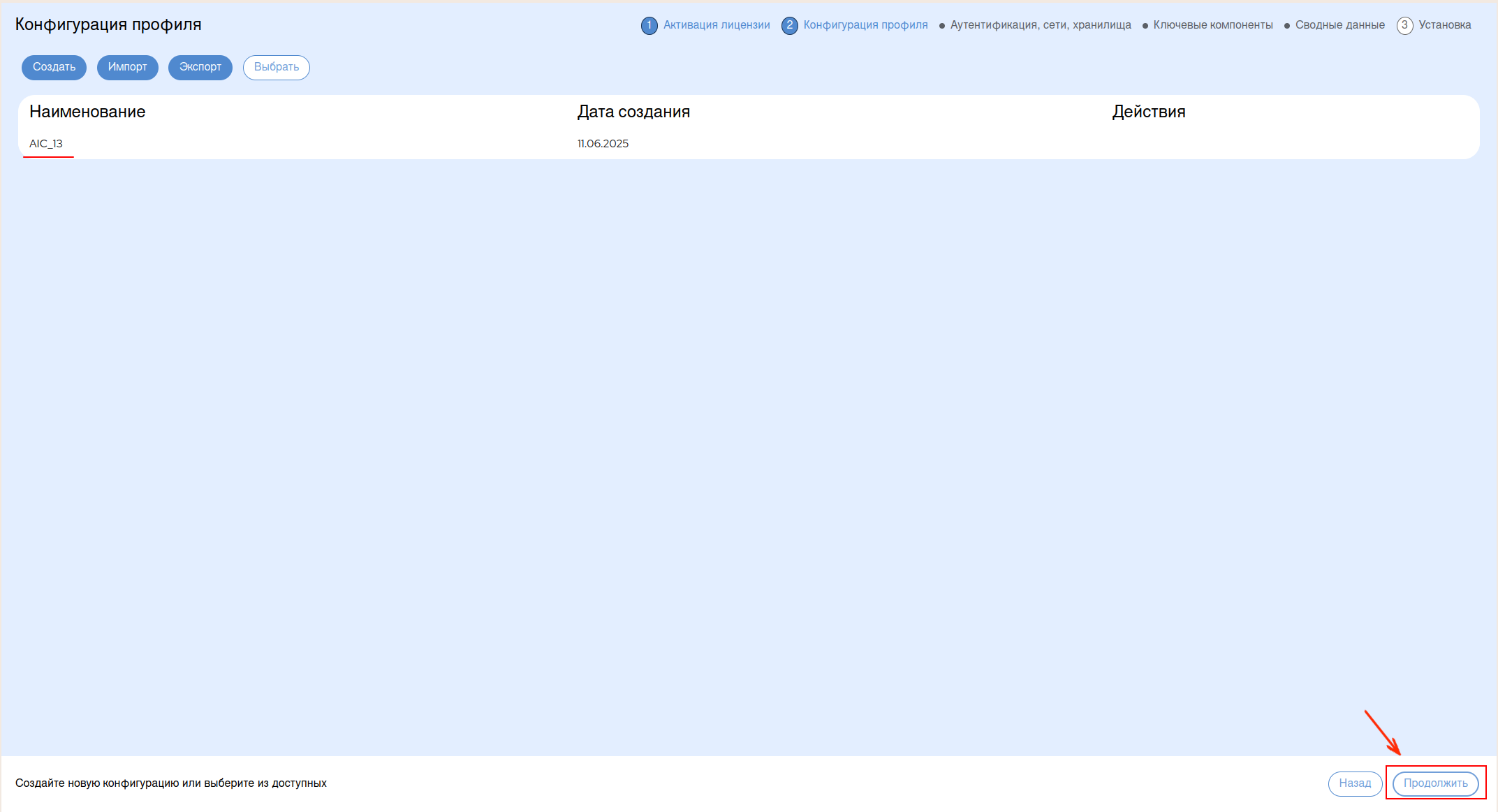Jump to Аутентификация, сети, хранилища step
Screen dimensions: 1498x812
coord(1041,25)
